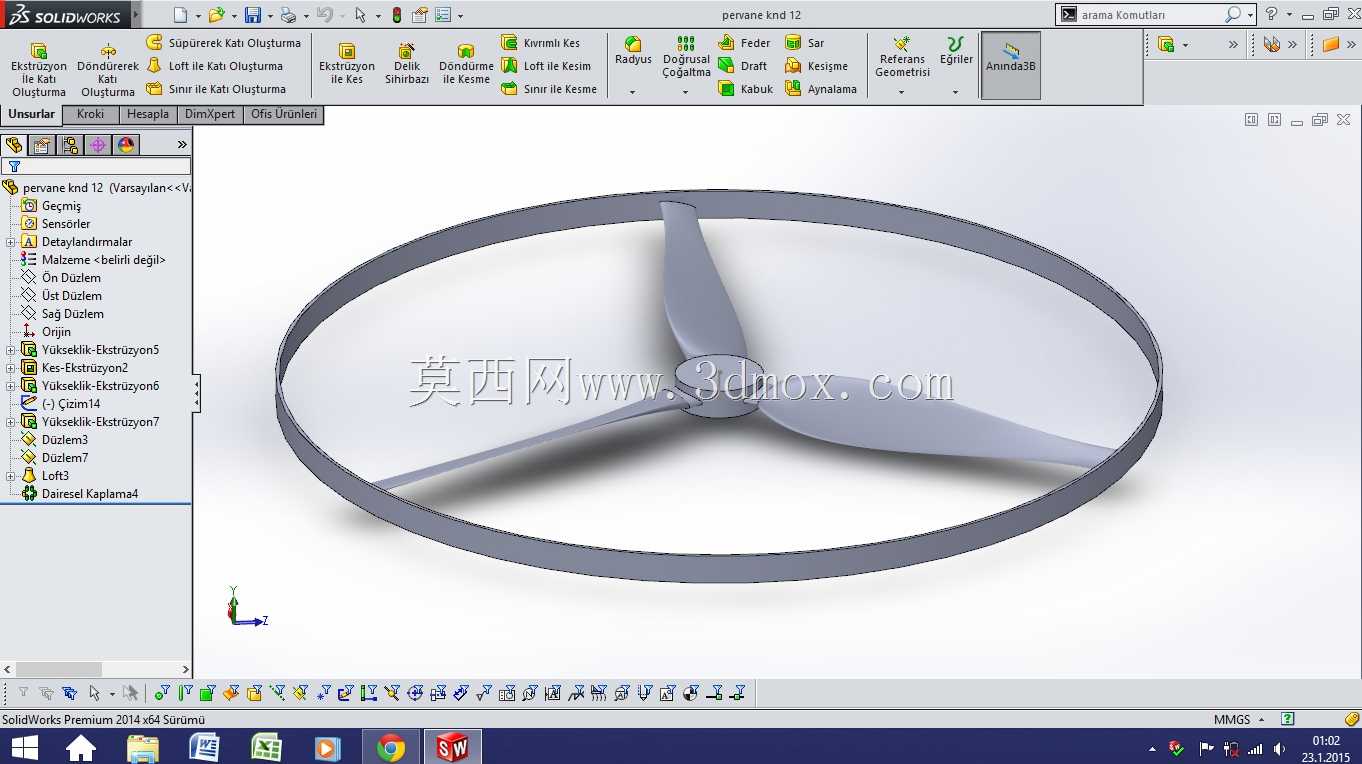
Task: Expand the Eğriler curves dropdown
Action: 956,92
